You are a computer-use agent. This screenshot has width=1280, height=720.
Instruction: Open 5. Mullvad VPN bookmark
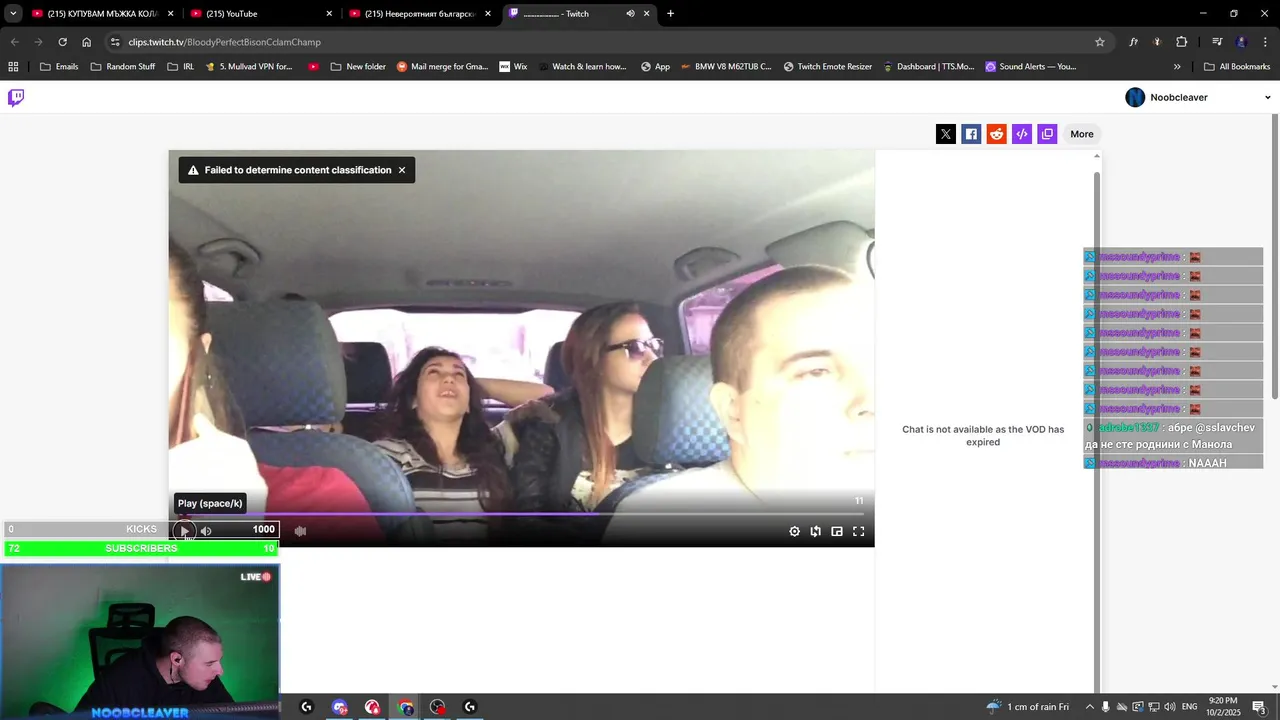tap(249, 67)
